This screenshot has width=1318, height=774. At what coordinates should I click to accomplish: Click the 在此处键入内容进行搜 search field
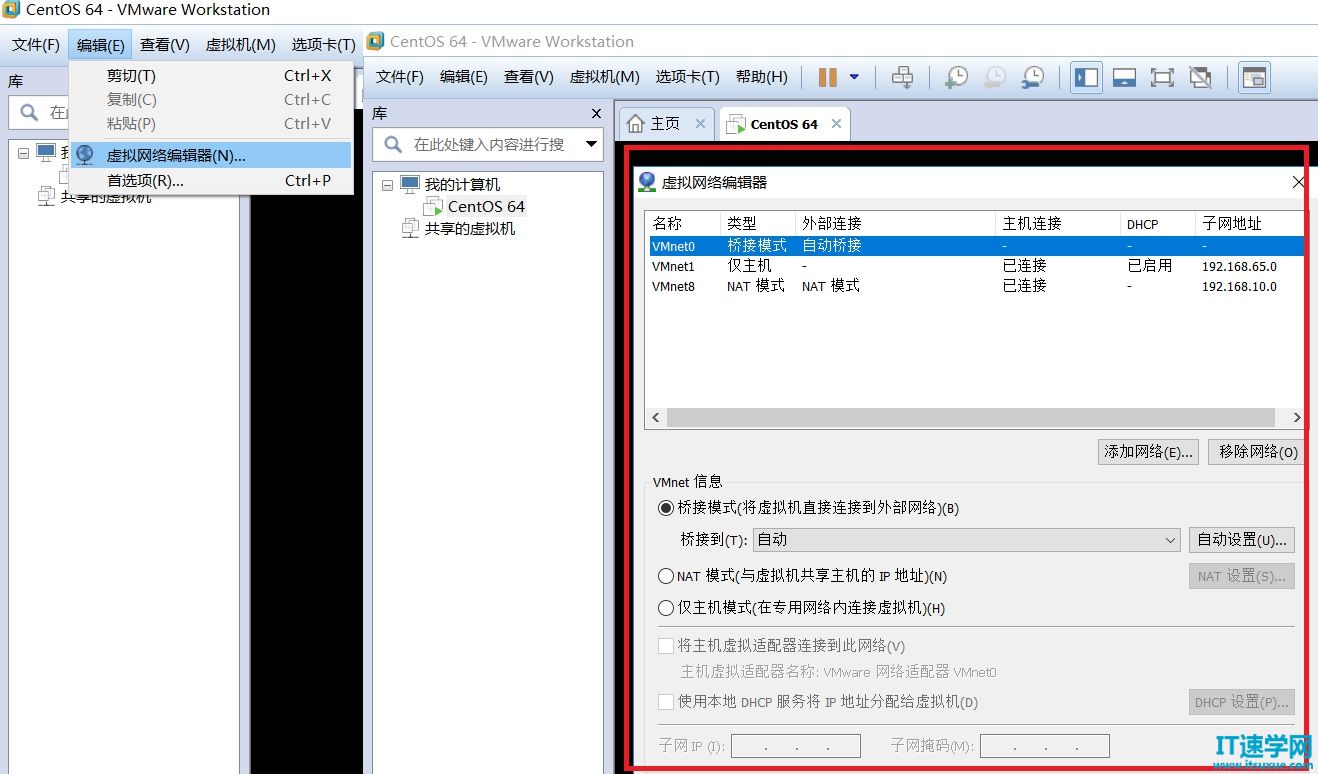[x=490, y=144]
